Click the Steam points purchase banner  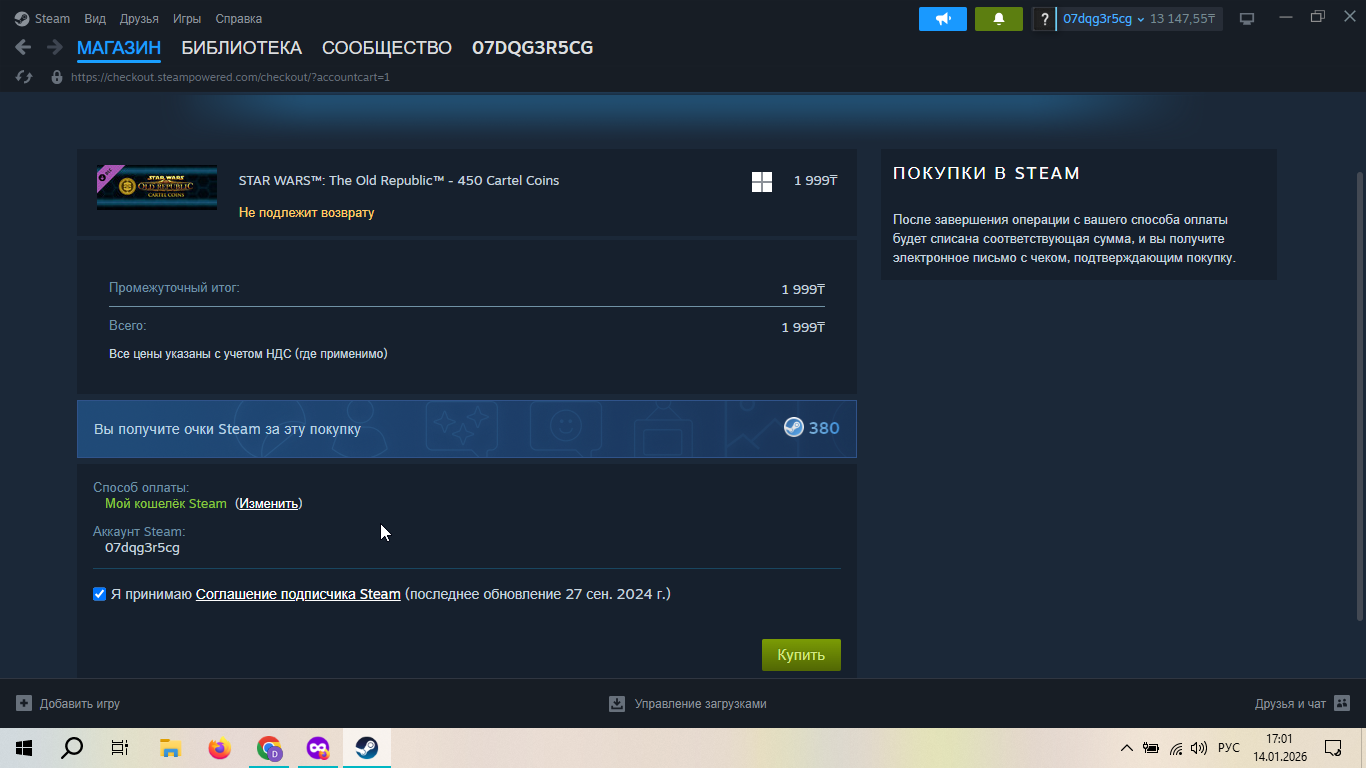tap(467, 429)
